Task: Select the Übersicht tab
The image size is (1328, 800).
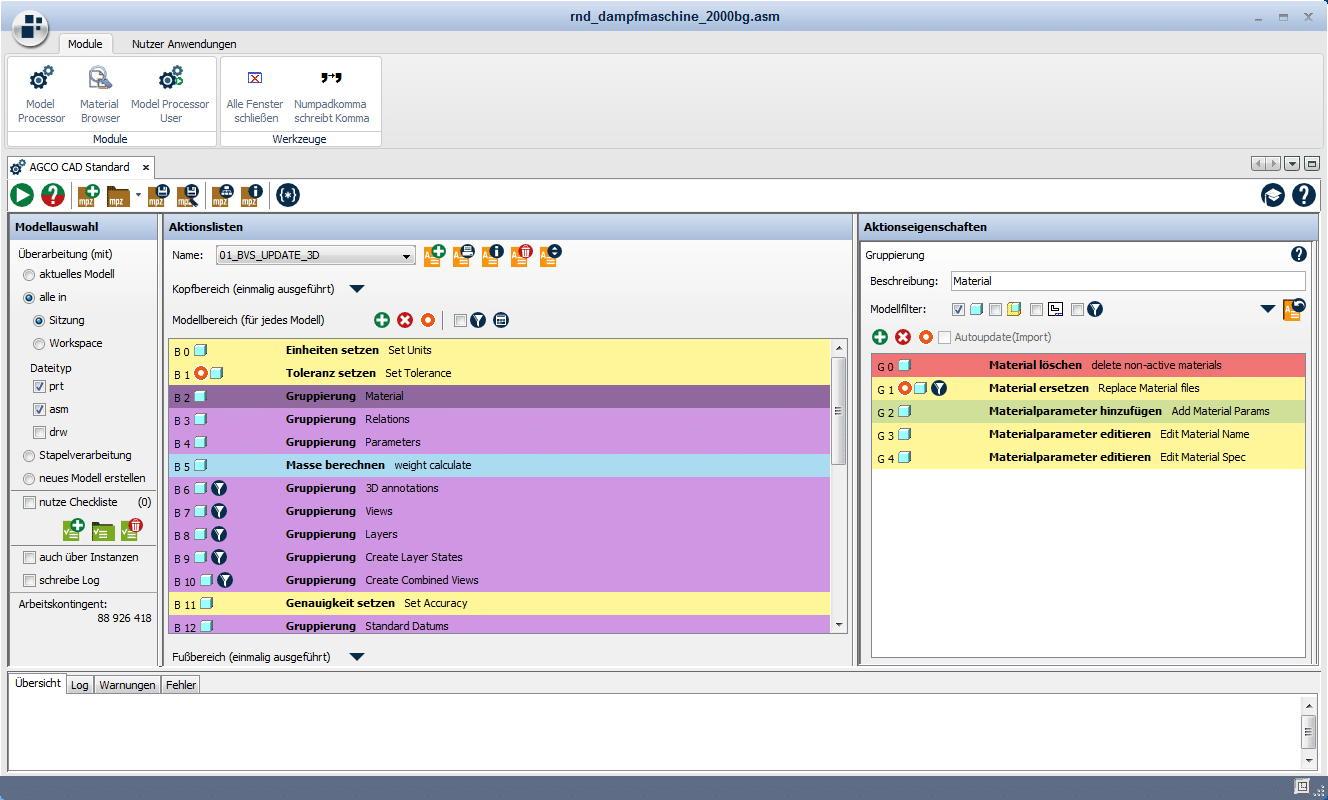Action: [x=37, y=684]
